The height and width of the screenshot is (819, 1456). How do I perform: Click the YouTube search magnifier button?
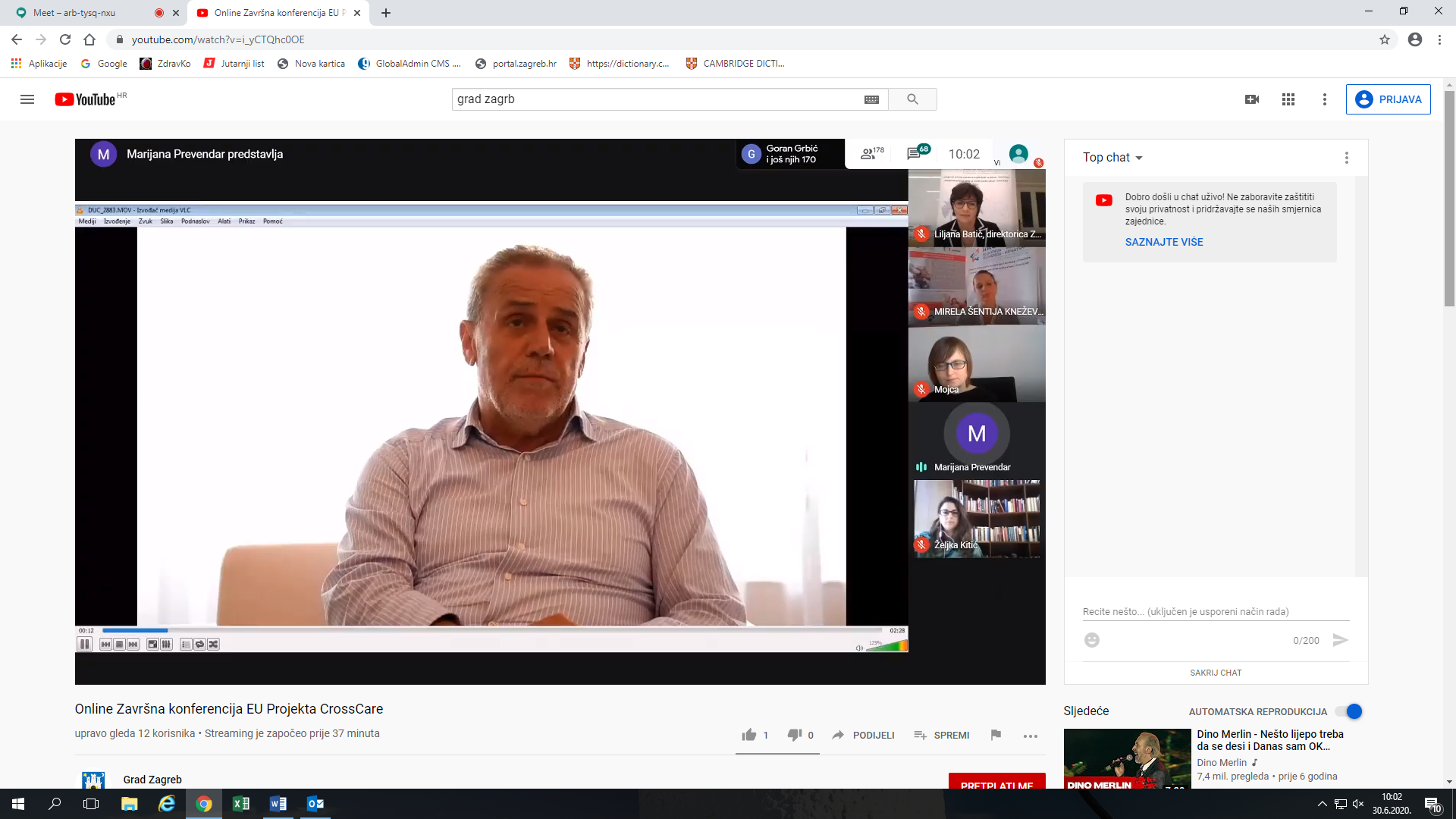912,99
